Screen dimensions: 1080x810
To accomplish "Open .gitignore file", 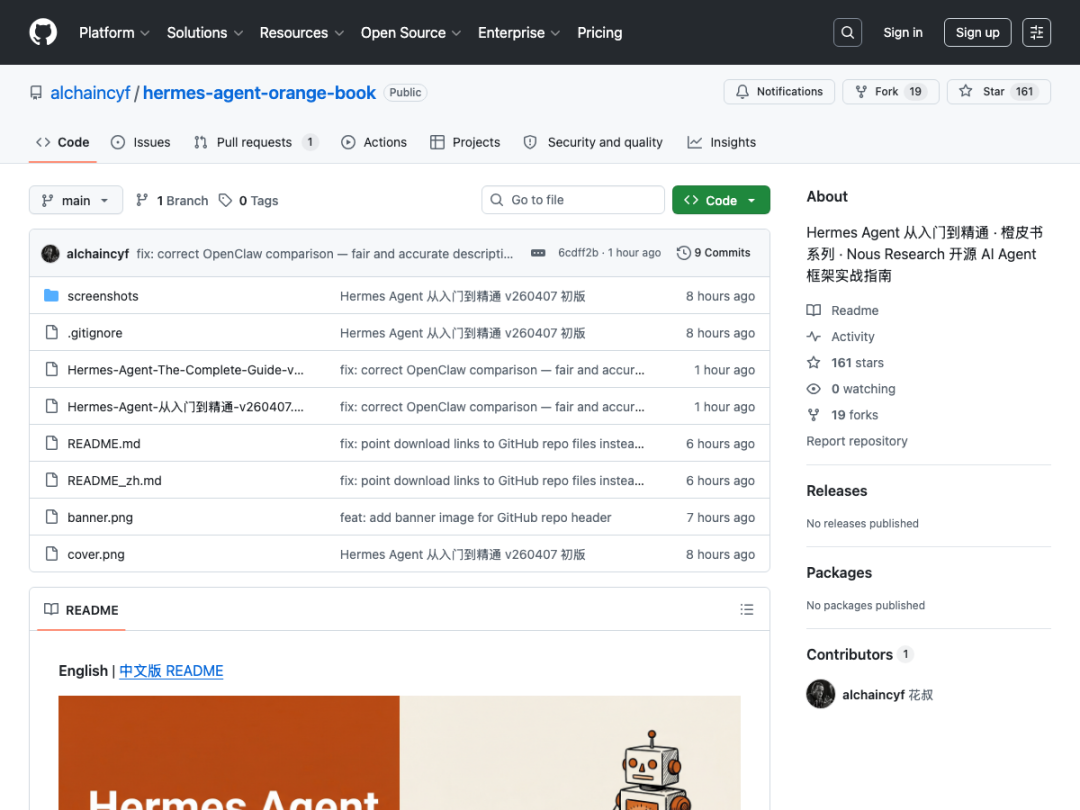I will tap(95, 333).
